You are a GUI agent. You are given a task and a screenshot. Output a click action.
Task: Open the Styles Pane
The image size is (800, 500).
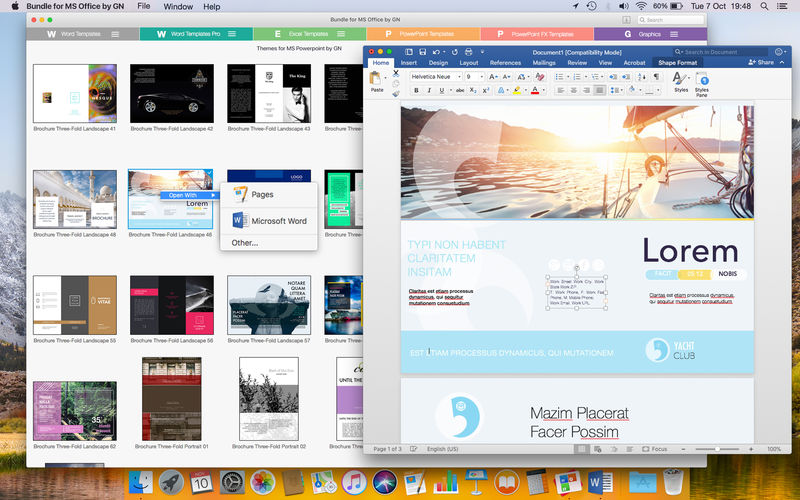[702, 84]
